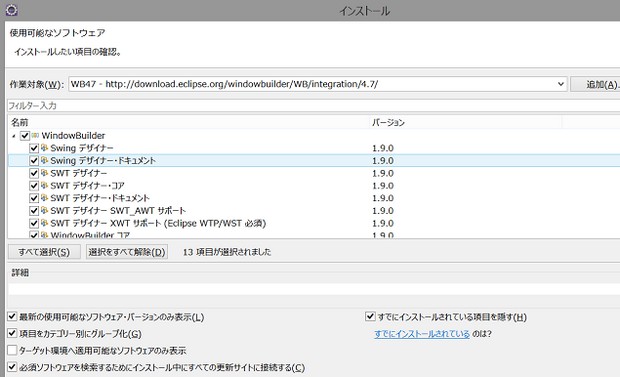Uncheck SWT デザイナー XWT サポート checkbox

[x=34, y=223]
